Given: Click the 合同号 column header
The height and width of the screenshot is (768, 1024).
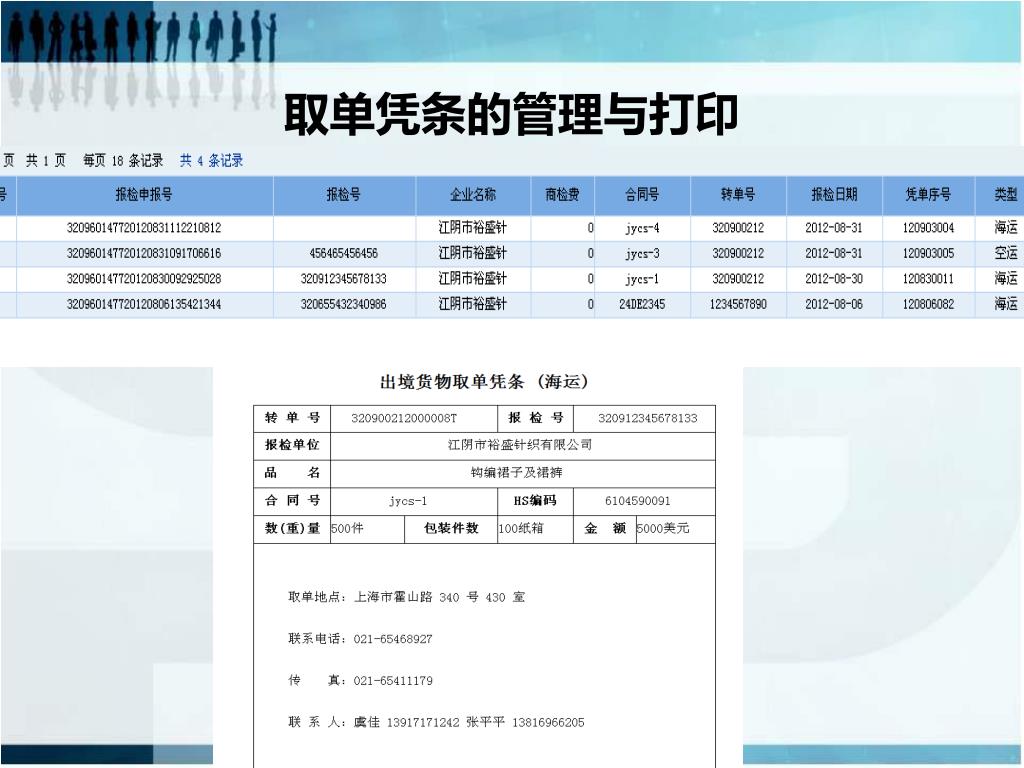Looking at the screenshot, I should coord(642,195).
